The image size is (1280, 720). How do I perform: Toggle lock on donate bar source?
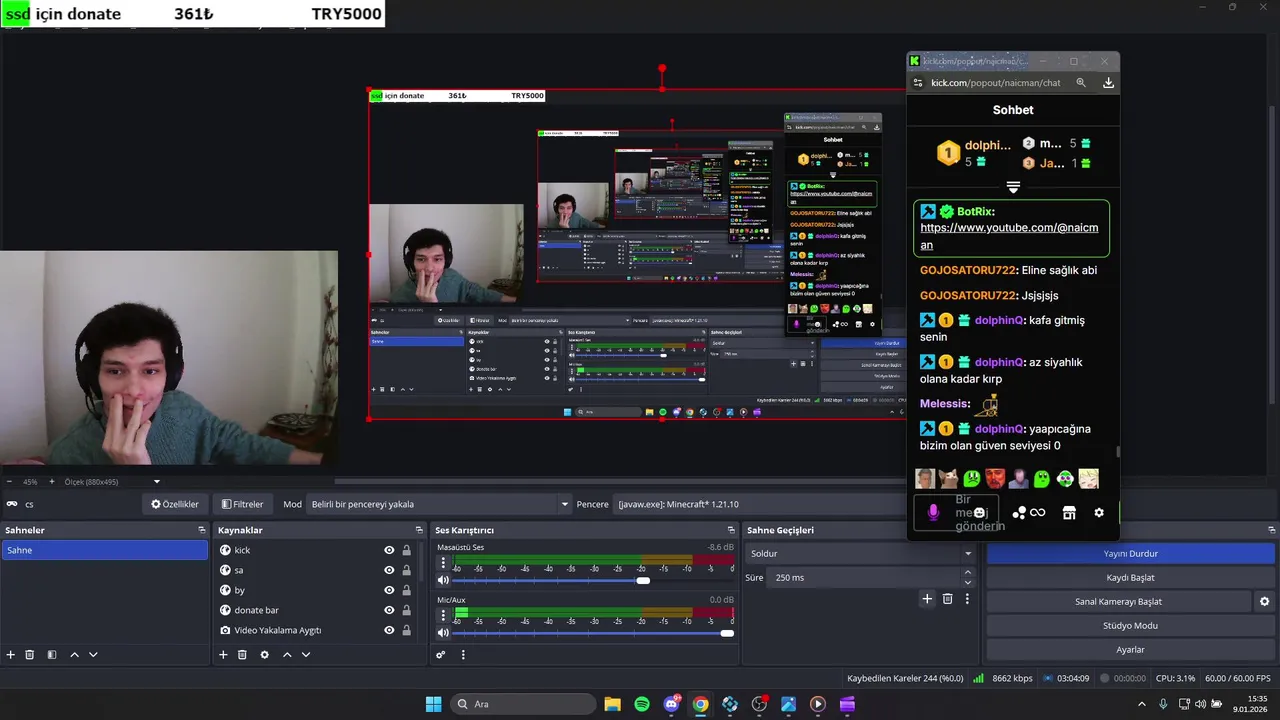(406, 610)
